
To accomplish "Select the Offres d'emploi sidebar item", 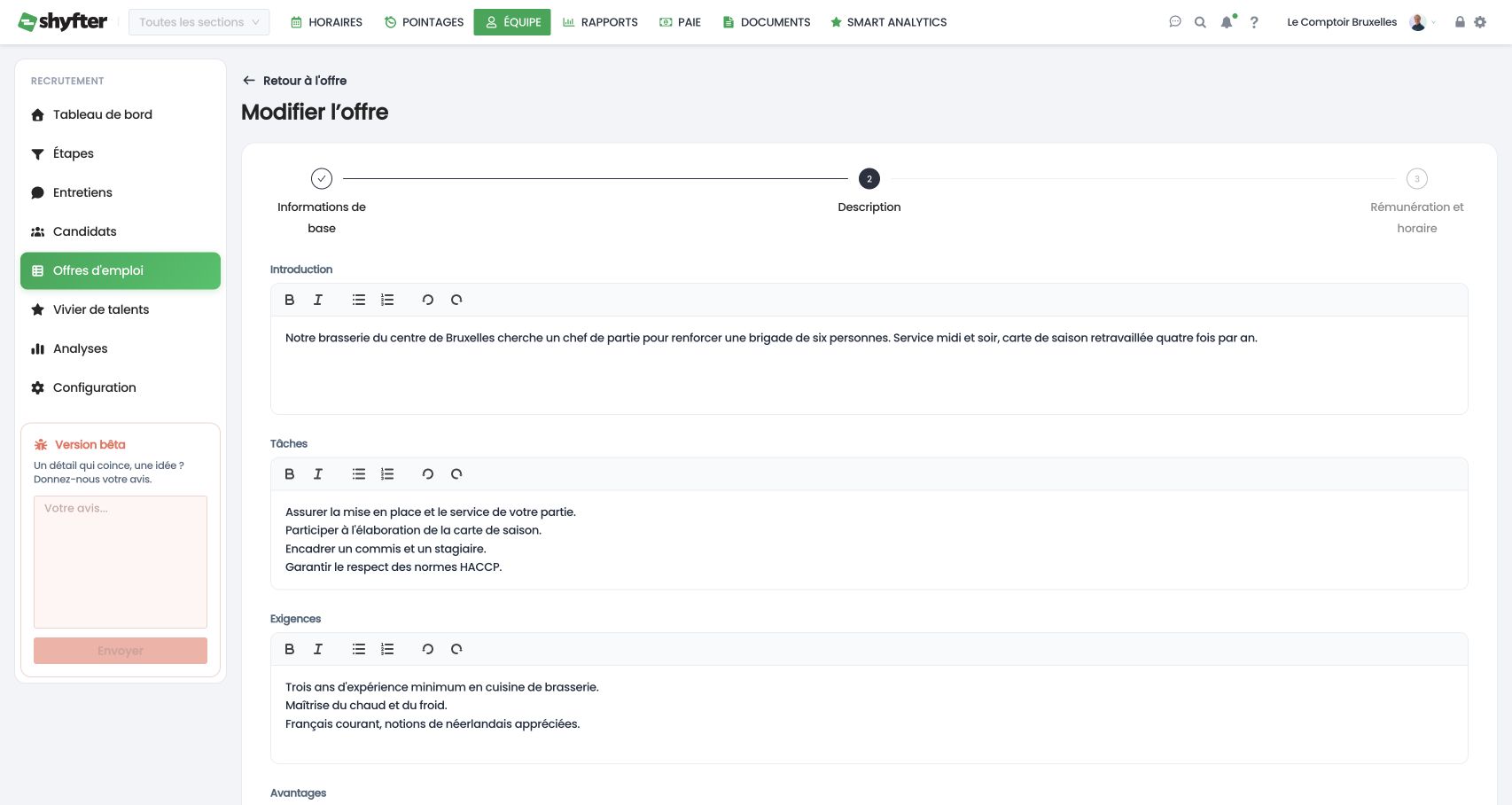I will (121, 270).
